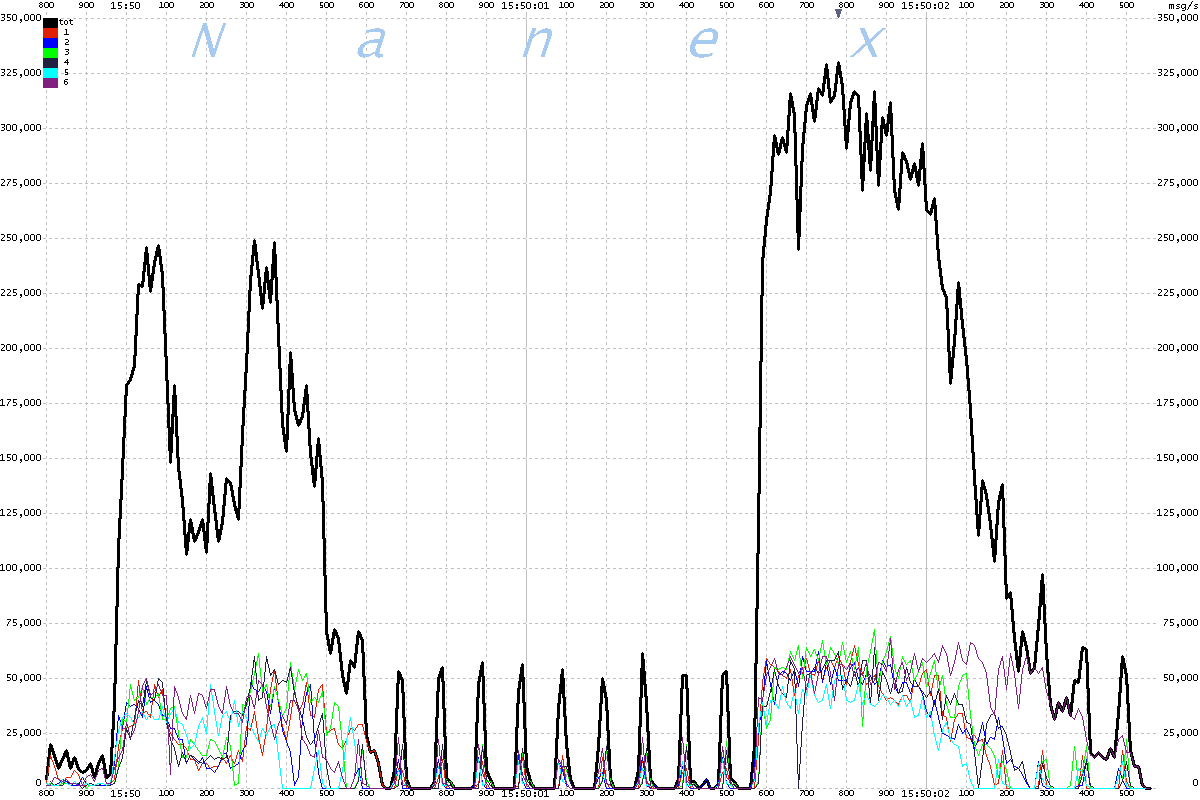The height and width of the screenshot is (800, 1200).
Task: Click the red legend swatch for series 1
Action: [51, 32]
